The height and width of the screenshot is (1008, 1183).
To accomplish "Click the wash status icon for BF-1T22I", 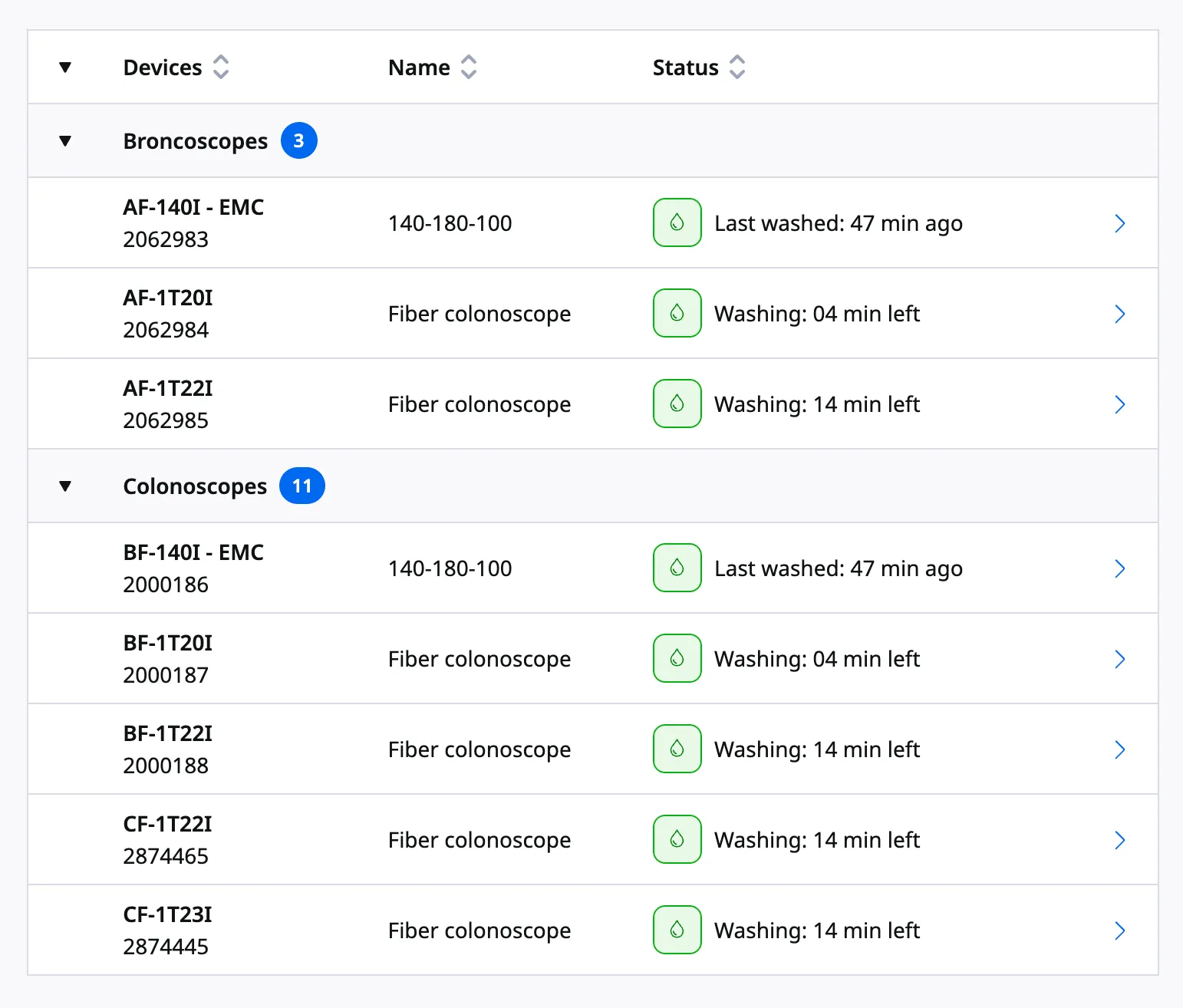I will 677,749.
